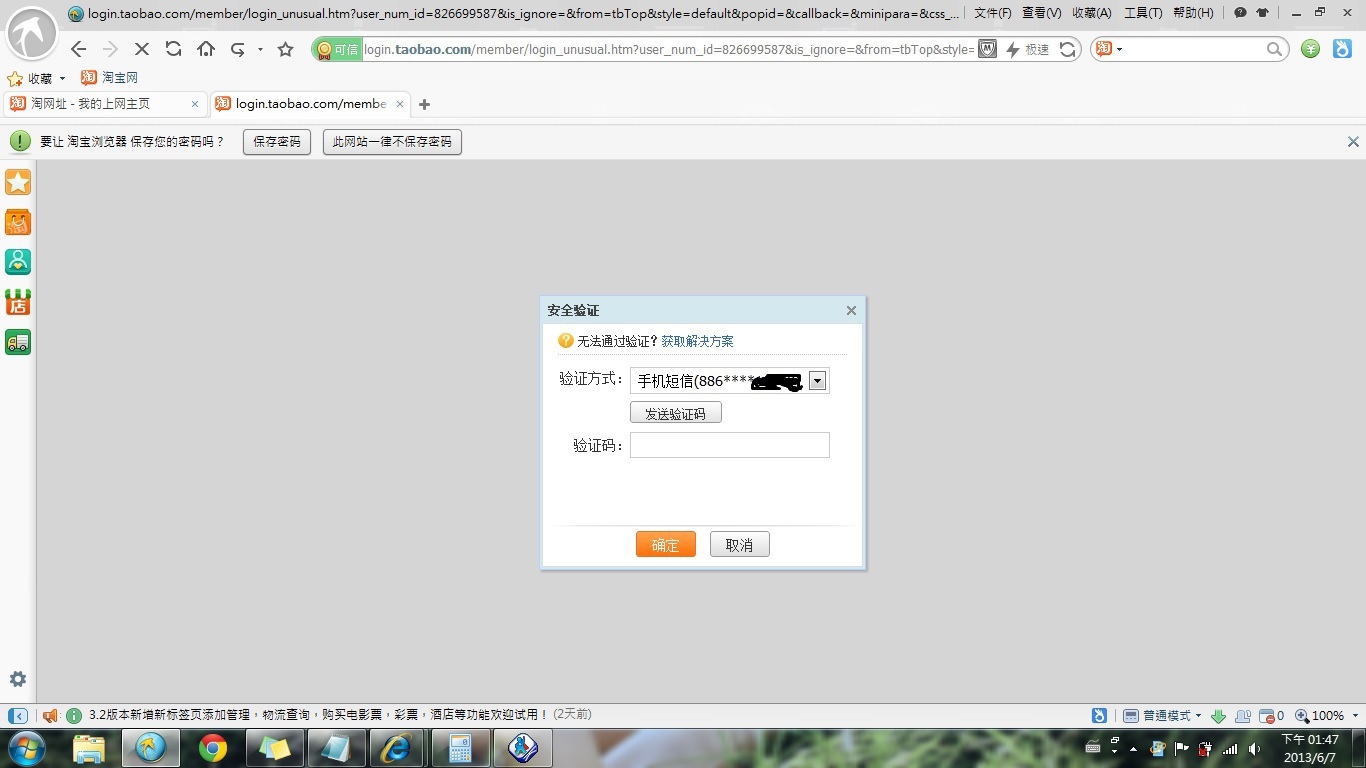Click the truck logistics icon in the sidebar
The image size is (1366, 768).
click(x=18, y=342)
